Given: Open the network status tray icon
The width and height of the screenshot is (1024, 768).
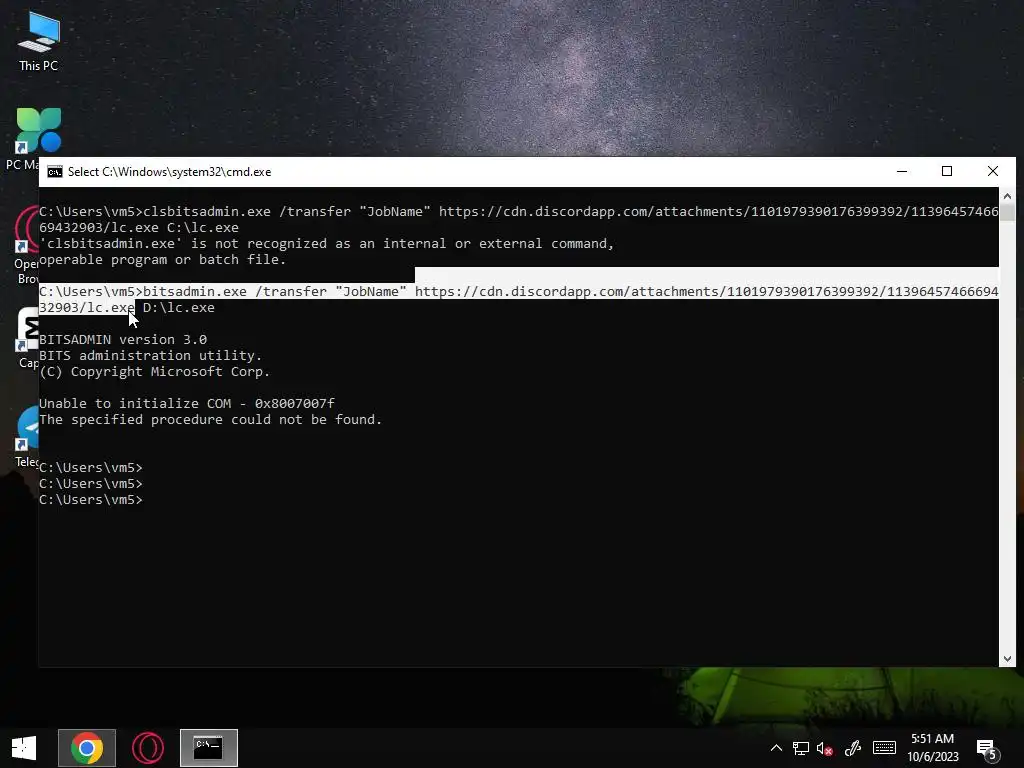Looking at the screenshot, I should (x=801, y=748).
